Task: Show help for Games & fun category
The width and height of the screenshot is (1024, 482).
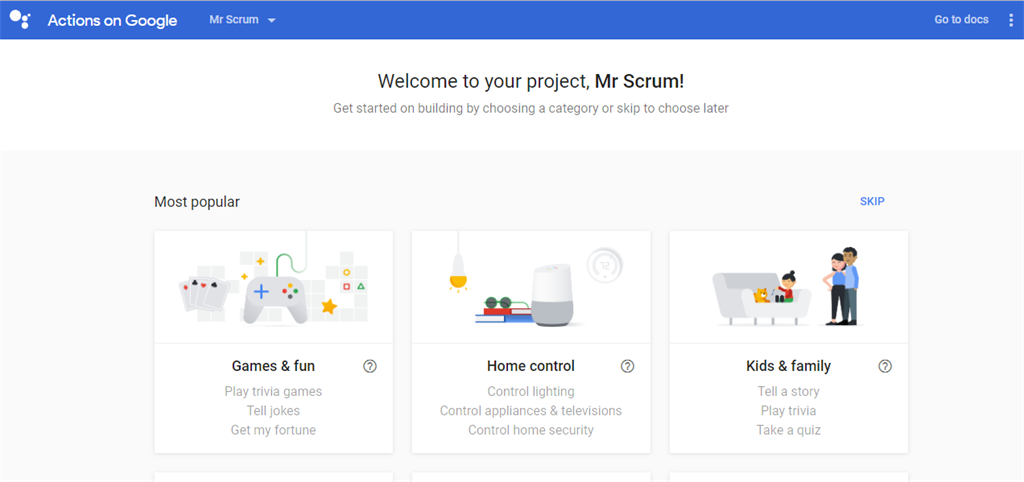Action: click(370, 366)
